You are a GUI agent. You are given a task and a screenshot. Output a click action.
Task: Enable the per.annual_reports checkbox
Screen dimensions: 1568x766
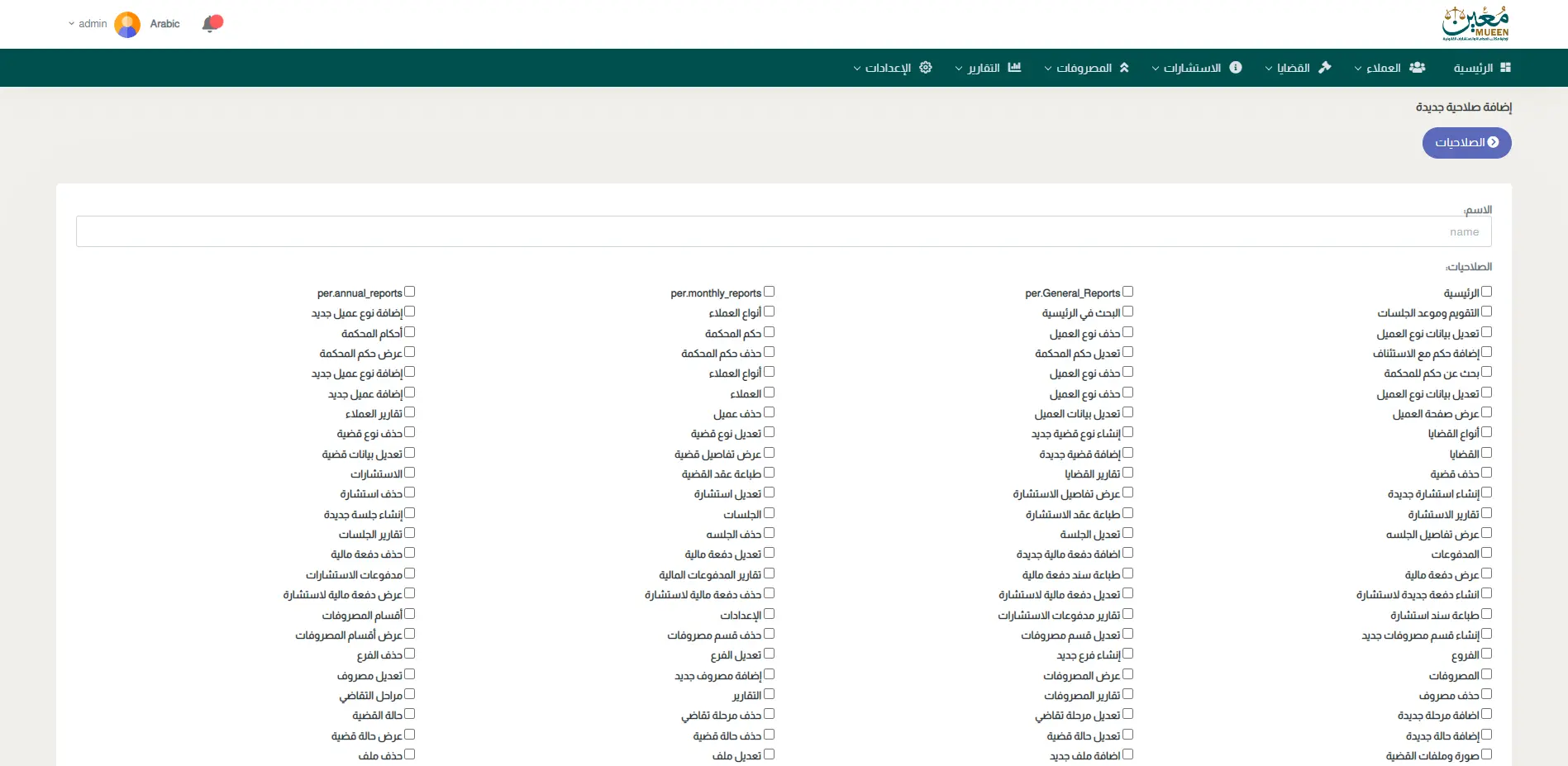point(410,292)
